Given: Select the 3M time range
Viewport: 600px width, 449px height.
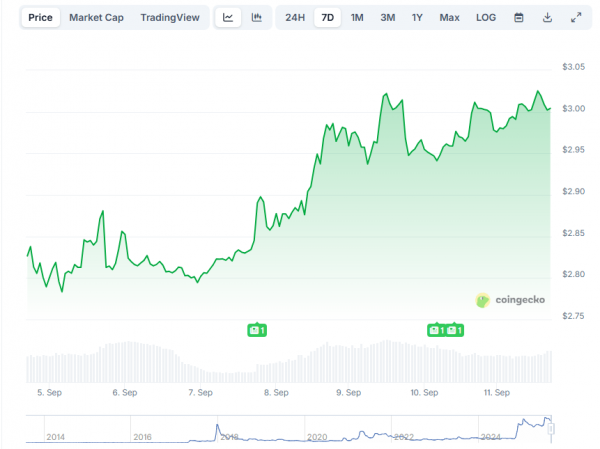Looking at the screenshot, I should [x=387, y=18].
